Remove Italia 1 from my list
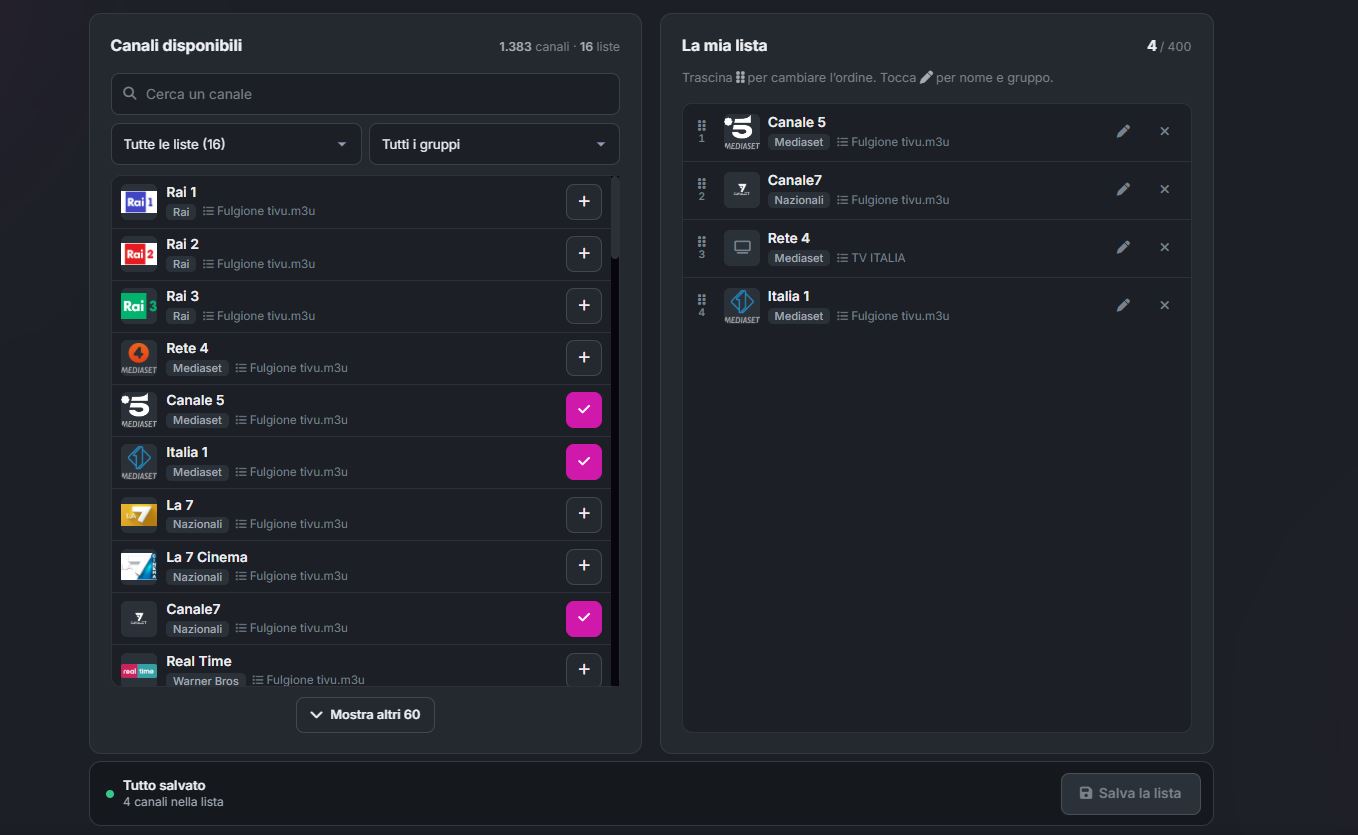The image size is (1358, 835). point(1164,305)
